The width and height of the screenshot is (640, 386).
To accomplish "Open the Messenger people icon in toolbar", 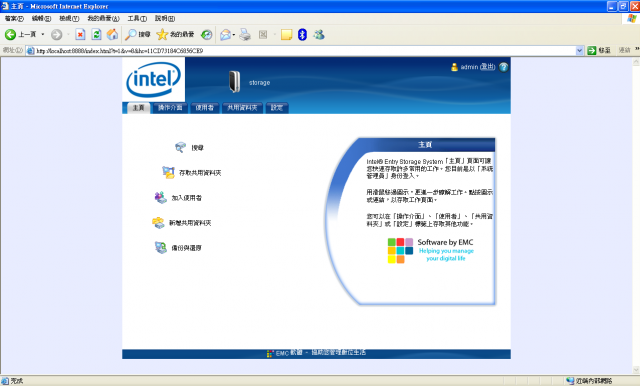I will tap(319, 35).
